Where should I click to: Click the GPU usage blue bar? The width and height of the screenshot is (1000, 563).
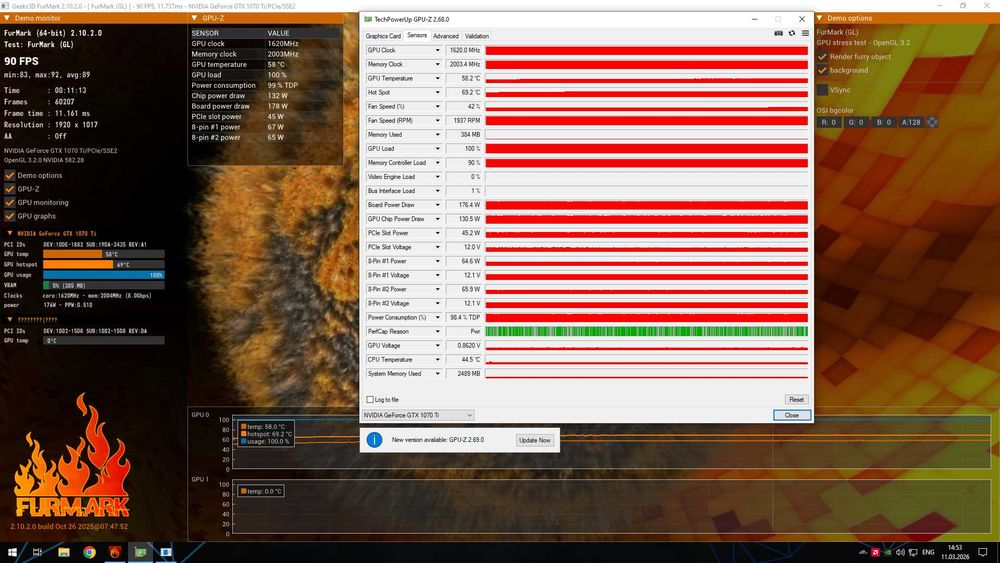coord(103,275)
